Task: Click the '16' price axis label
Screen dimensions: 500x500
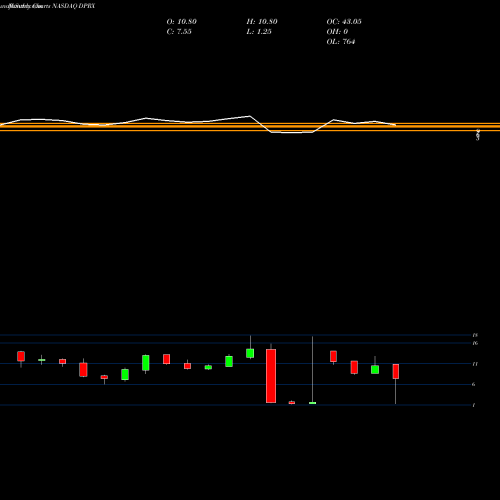Action: 475,343
